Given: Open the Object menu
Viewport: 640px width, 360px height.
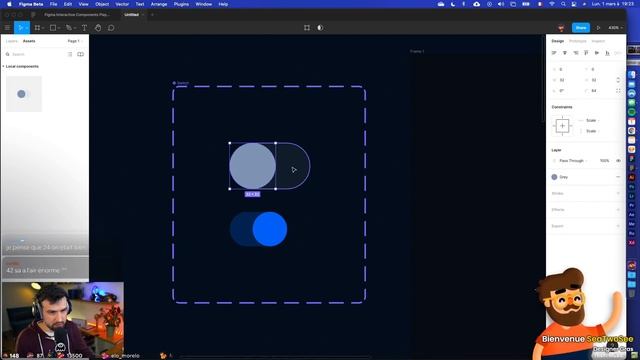Looking at the screenshot, I should (102, 4).
